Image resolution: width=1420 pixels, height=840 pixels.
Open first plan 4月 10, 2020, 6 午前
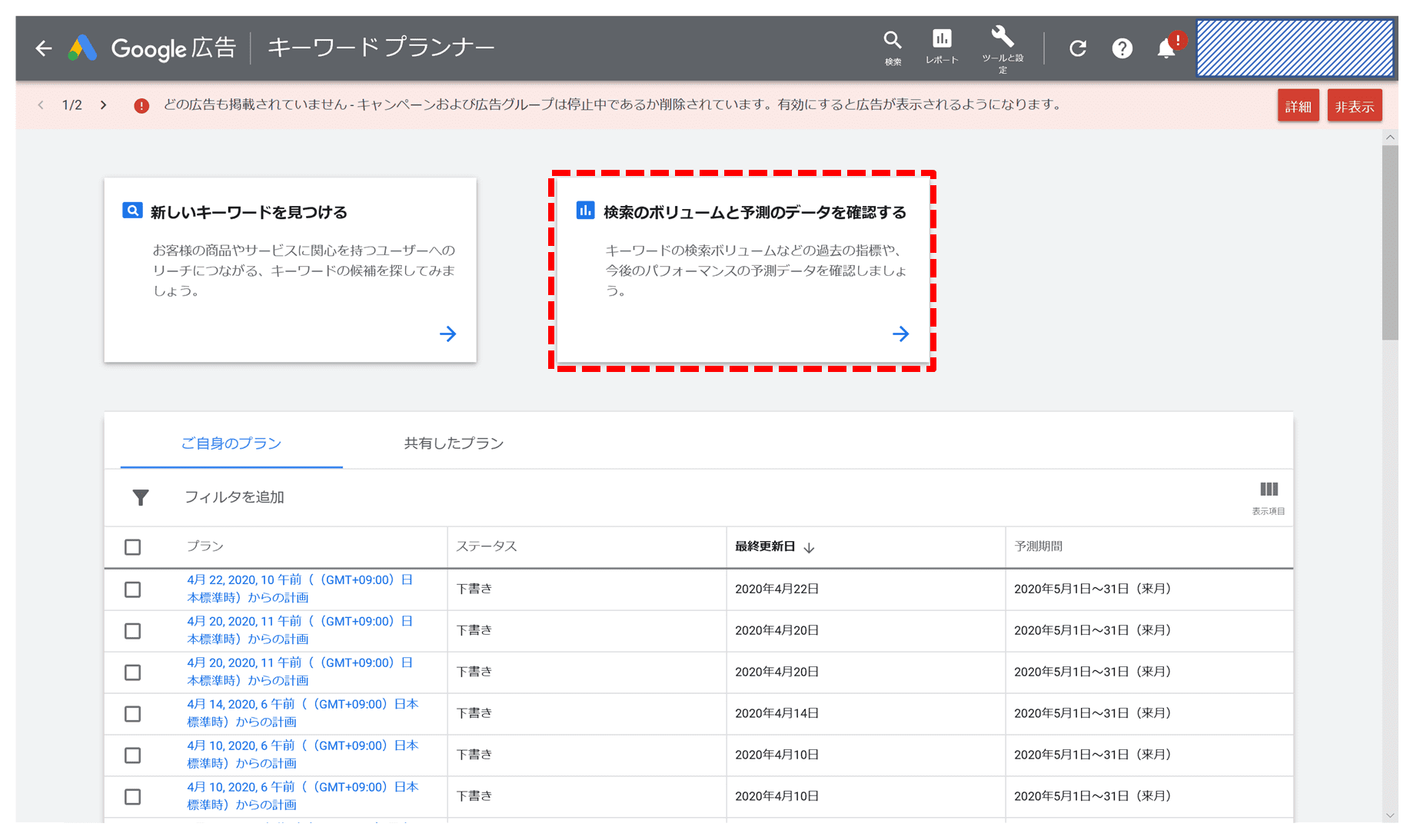[x=303, y=755]
